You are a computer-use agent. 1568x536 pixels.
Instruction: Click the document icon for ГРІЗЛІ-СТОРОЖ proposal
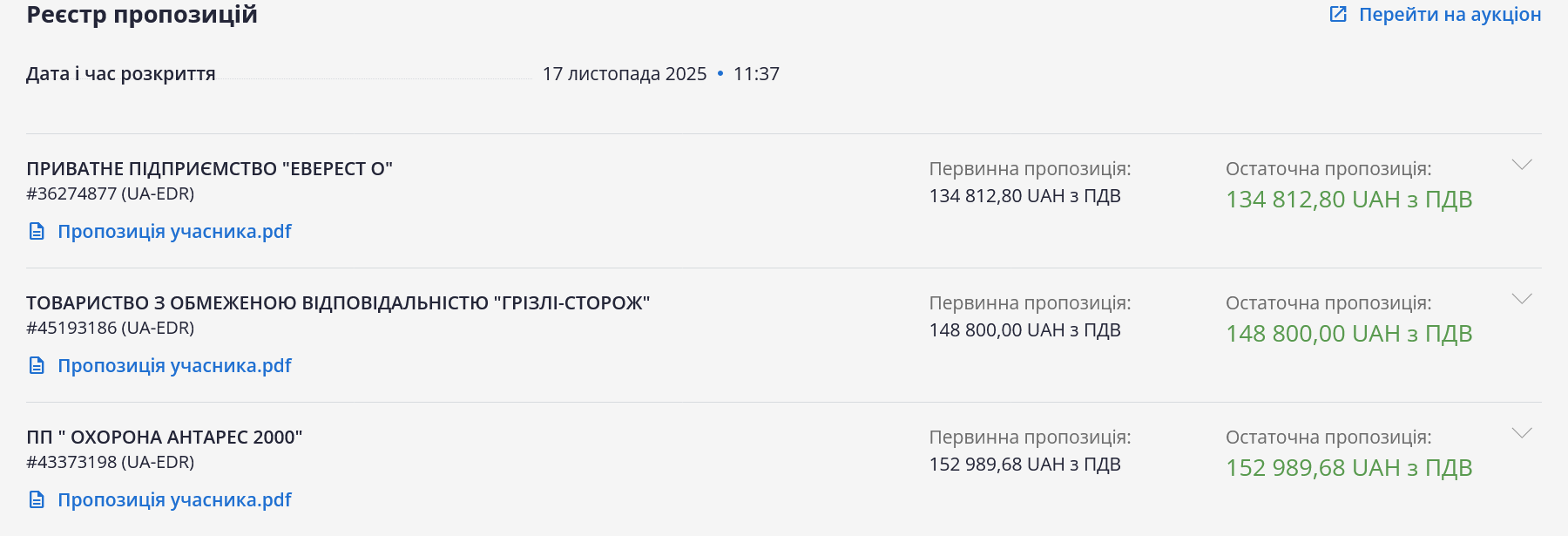tap(37, 365)
